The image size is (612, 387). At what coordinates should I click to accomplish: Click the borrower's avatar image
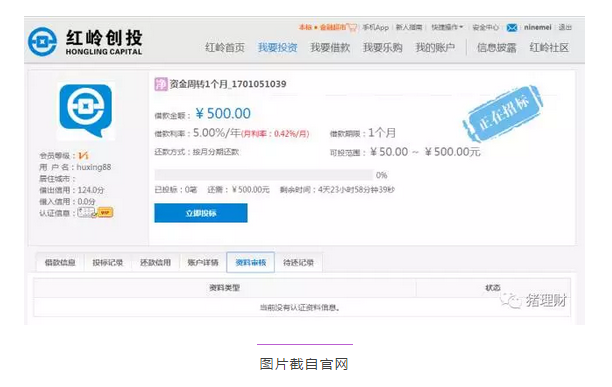(86, 111)
